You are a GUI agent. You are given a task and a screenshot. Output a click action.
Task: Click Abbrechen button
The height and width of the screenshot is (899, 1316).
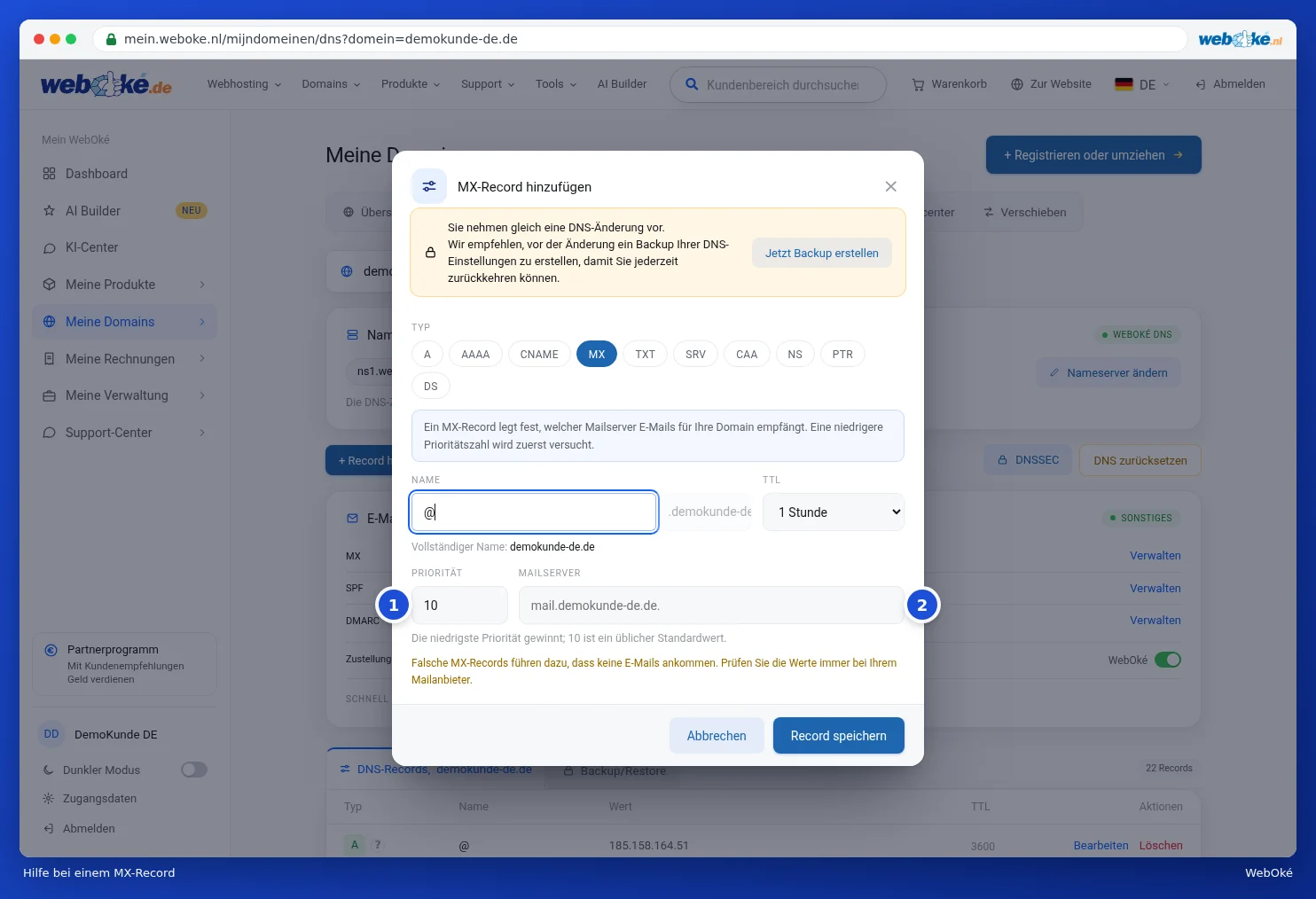pos(717,736)
